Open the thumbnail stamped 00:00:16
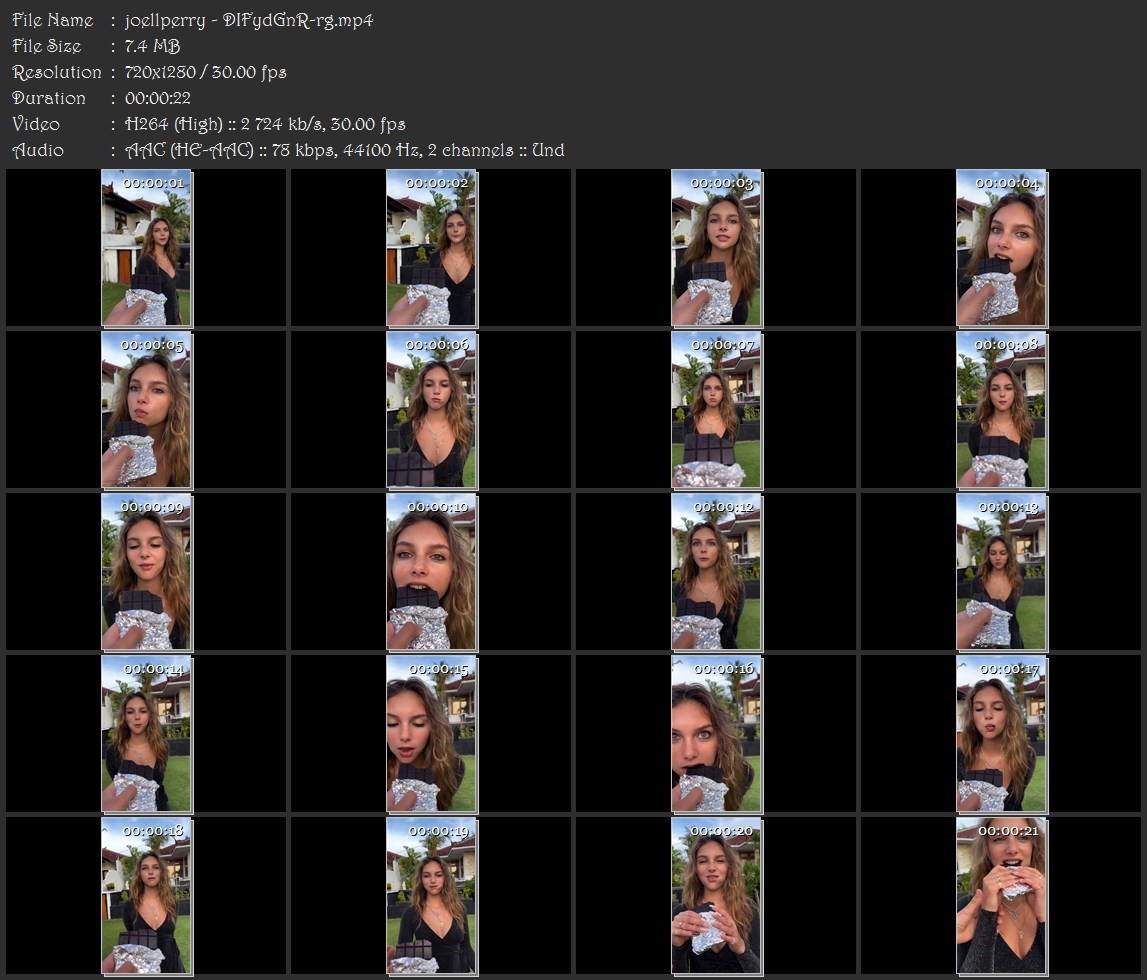 [x=716, y=735]
